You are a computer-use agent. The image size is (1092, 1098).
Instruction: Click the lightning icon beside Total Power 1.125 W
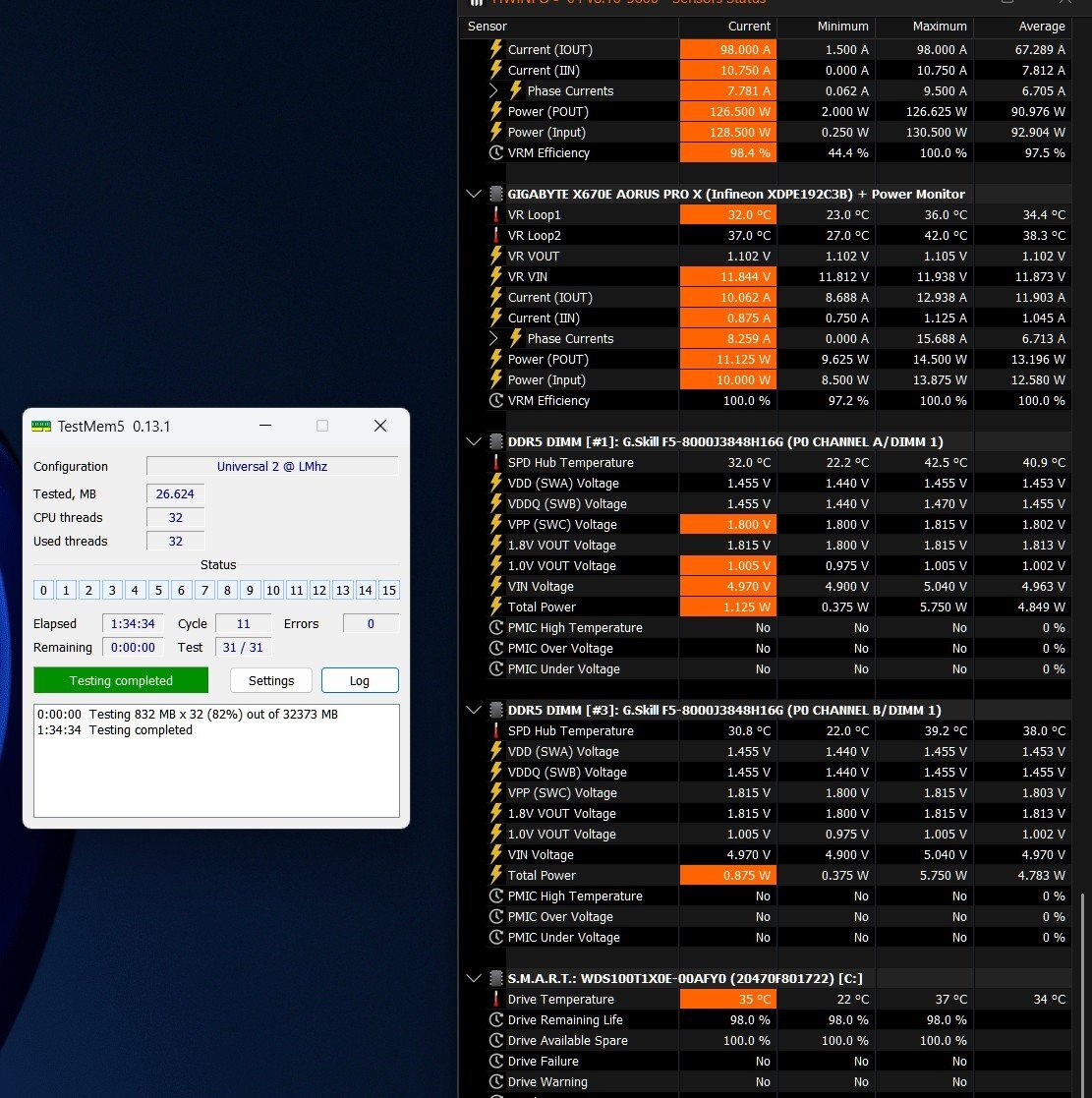coord(496,607)
